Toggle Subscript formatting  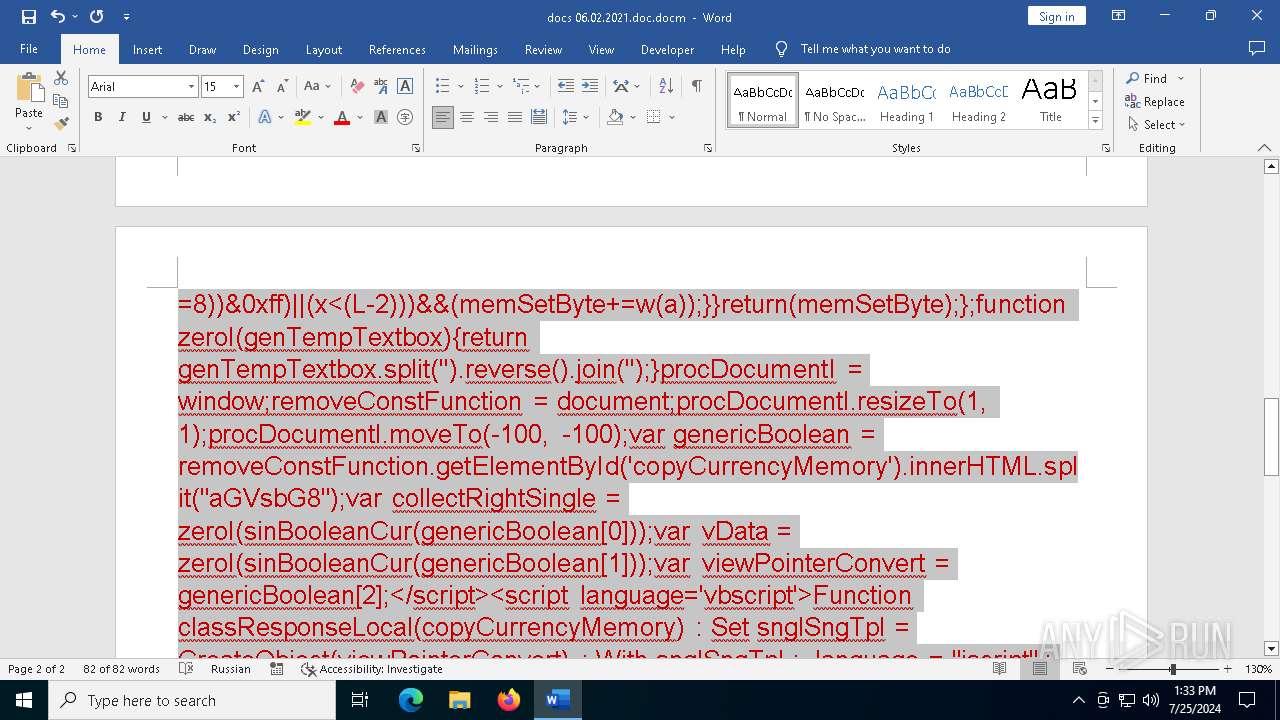tap(210, 117)
